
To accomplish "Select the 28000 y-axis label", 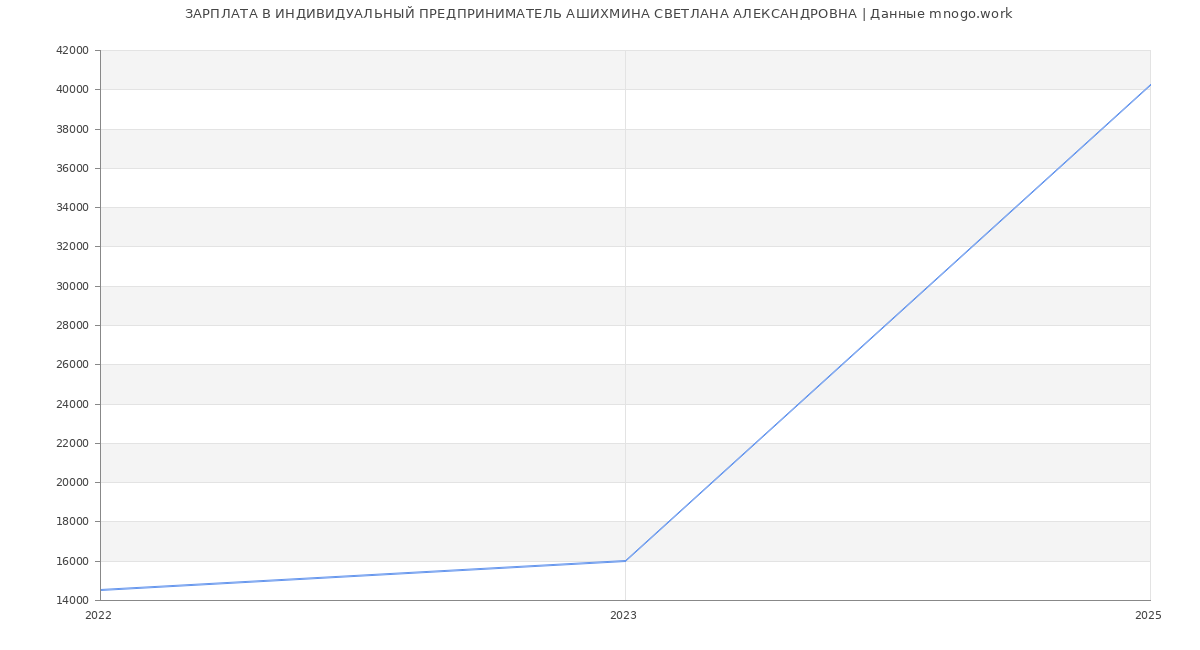I will pos(72,326).
